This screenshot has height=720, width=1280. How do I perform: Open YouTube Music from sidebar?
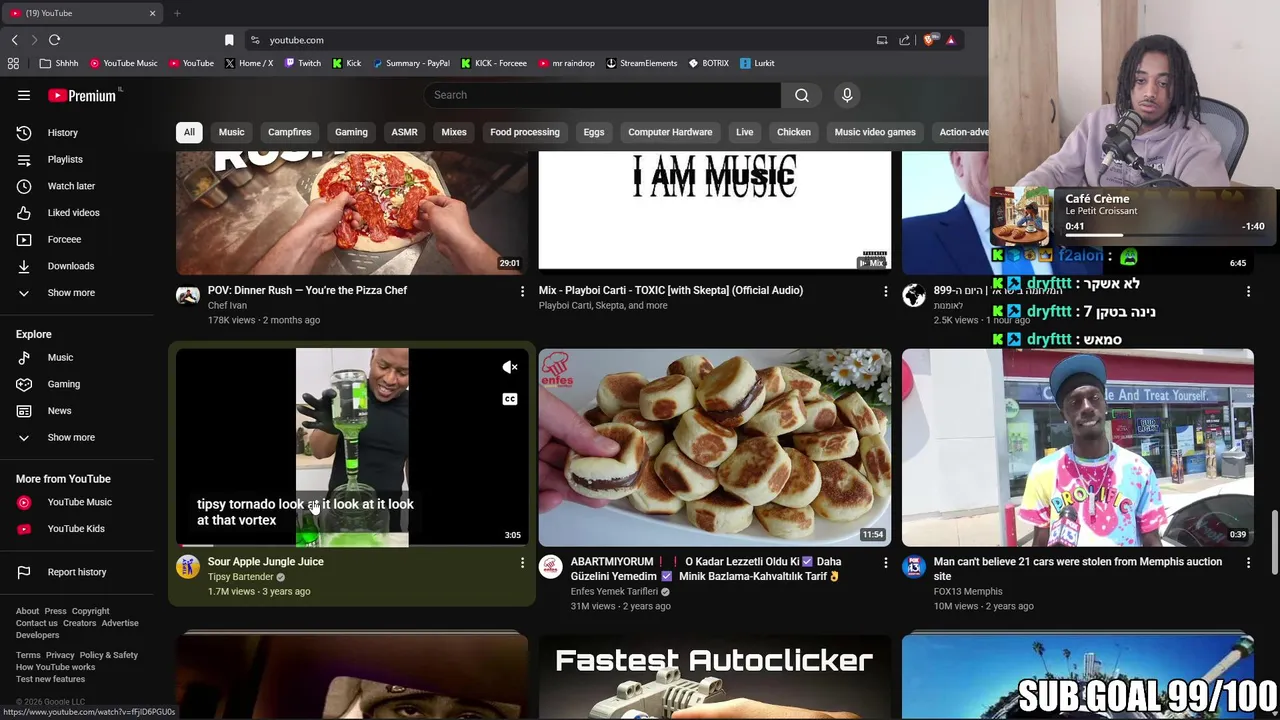click(x=79, y=502)
